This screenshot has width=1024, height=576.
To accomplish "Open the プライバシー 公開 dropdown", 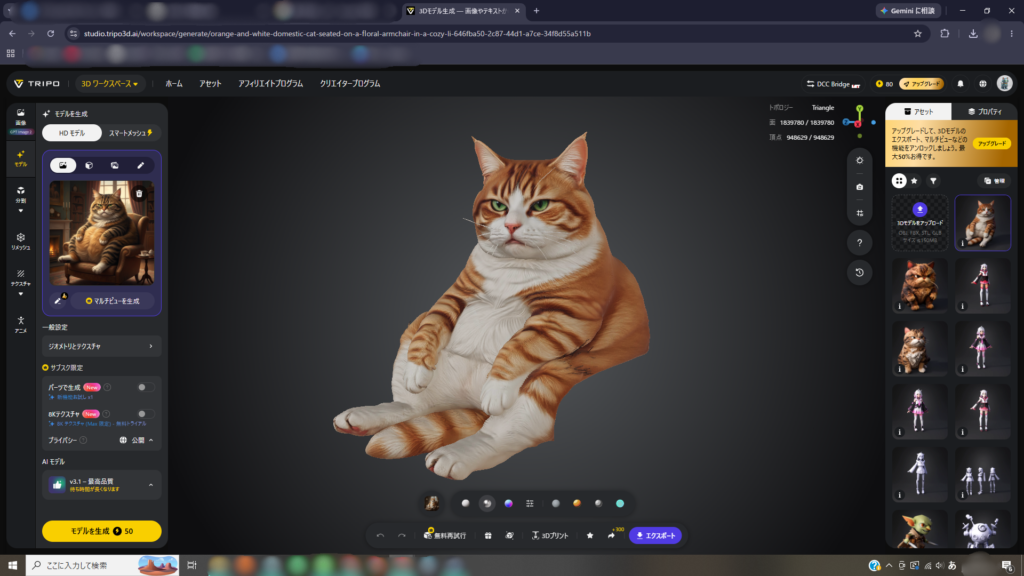I will click(136, 440).
